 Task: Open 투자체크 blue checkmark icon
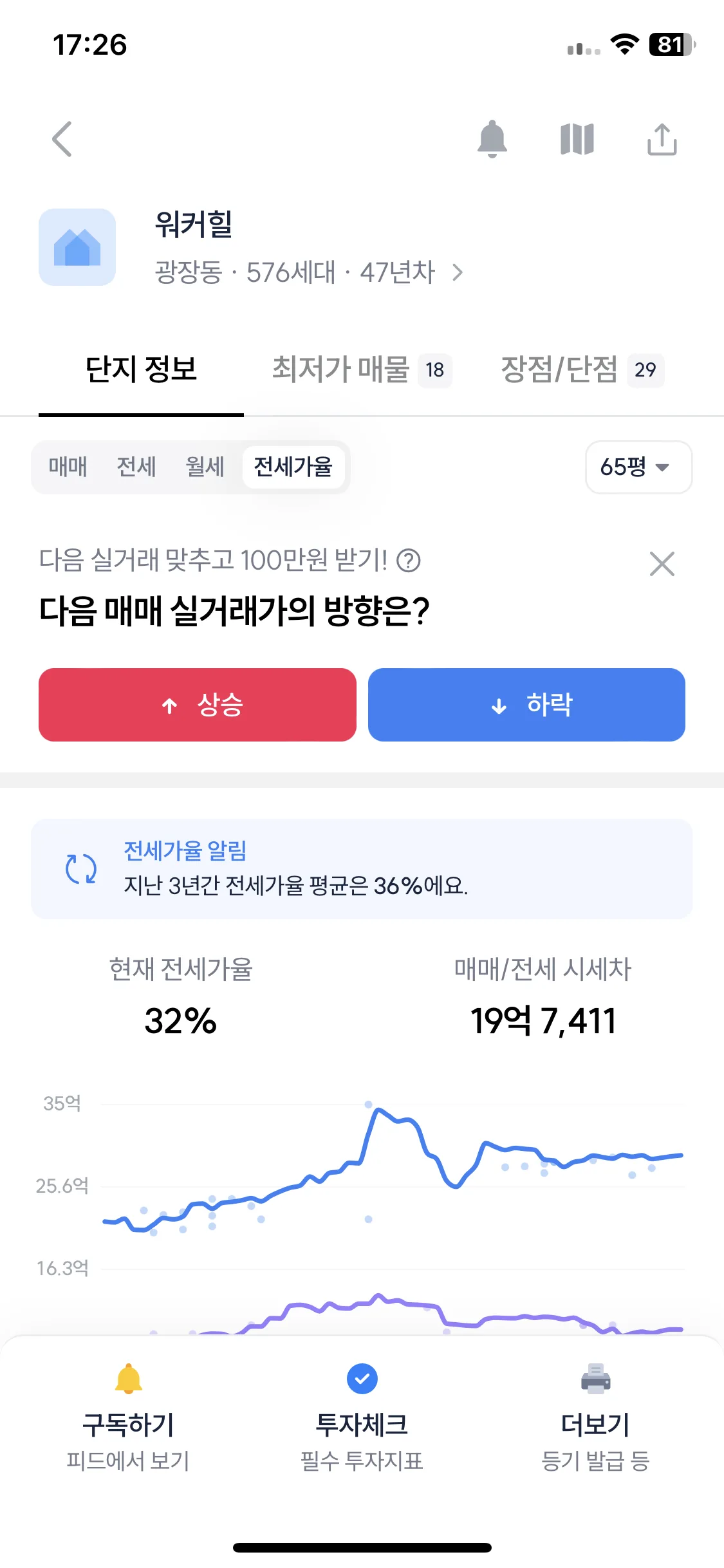point(362,1378)
